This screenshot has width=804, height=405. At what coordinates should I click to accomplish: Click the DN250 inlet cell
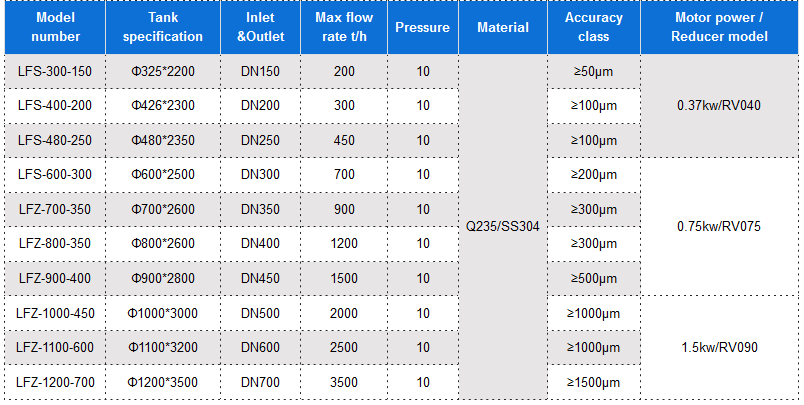tap(260, 140)
